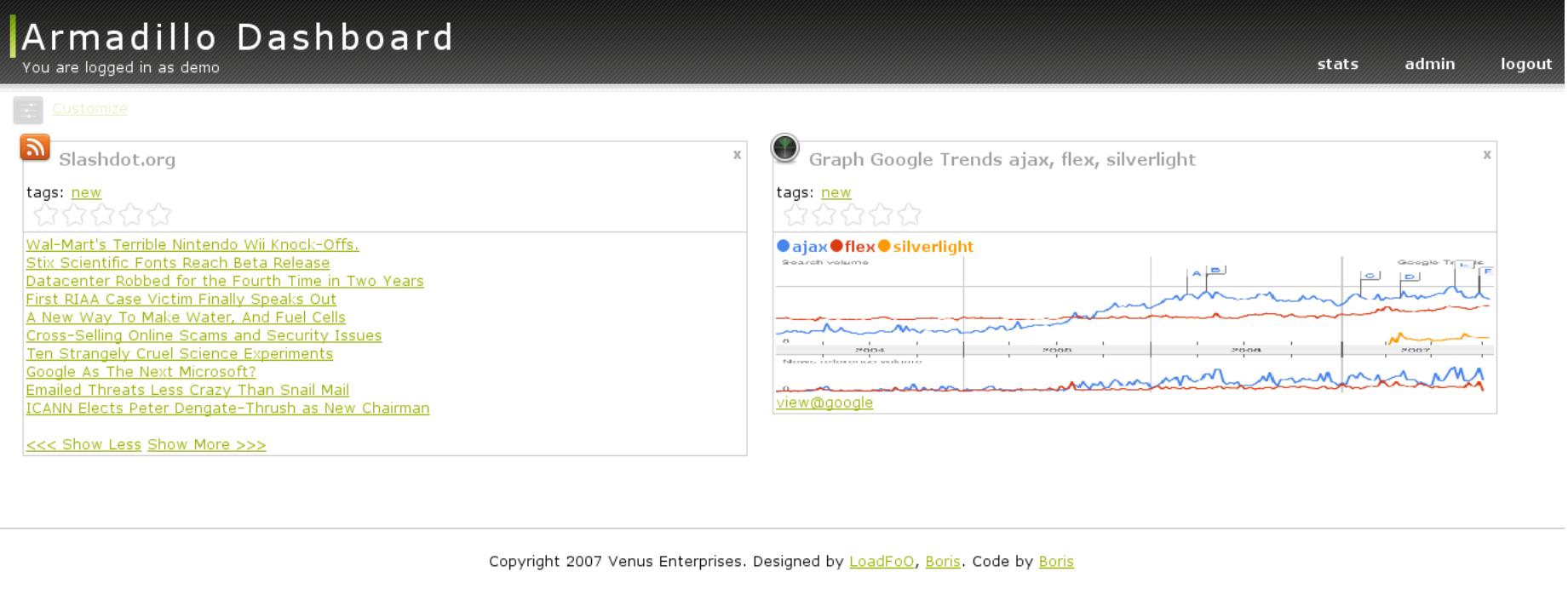Log out using the logout link
Viewport: 1568px width, 600px height.
click(x=1525, y=64)
